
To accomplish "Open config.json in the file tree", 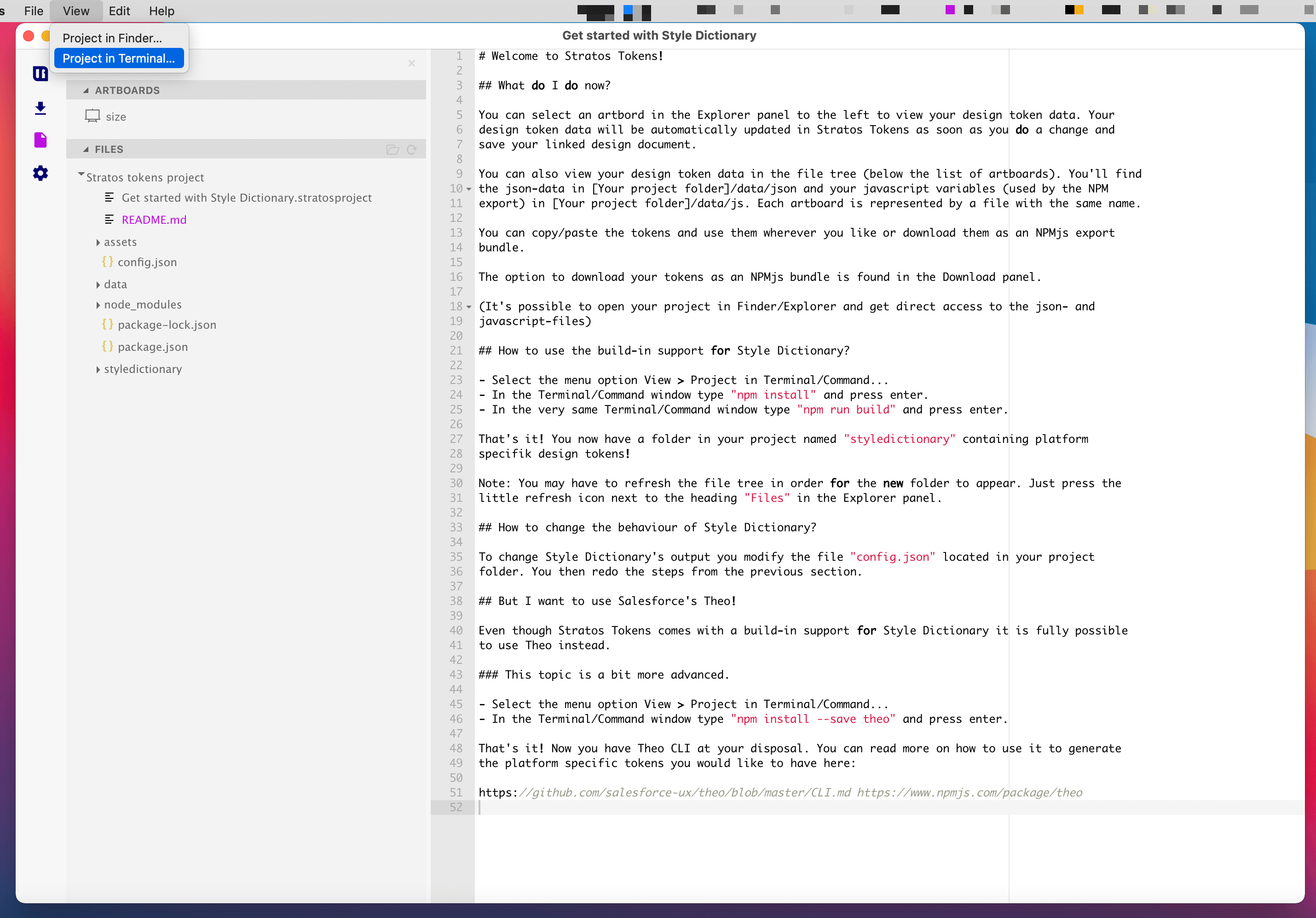I will [x=147, y=262].
